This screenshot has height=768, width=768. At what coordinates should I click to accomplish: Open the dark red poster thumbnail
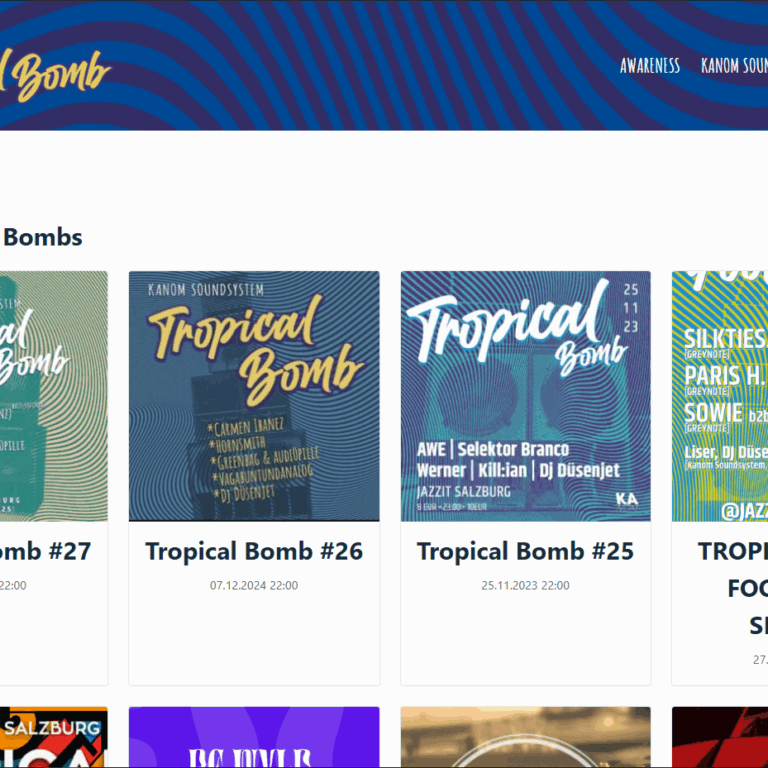click(x=720, y=737)
